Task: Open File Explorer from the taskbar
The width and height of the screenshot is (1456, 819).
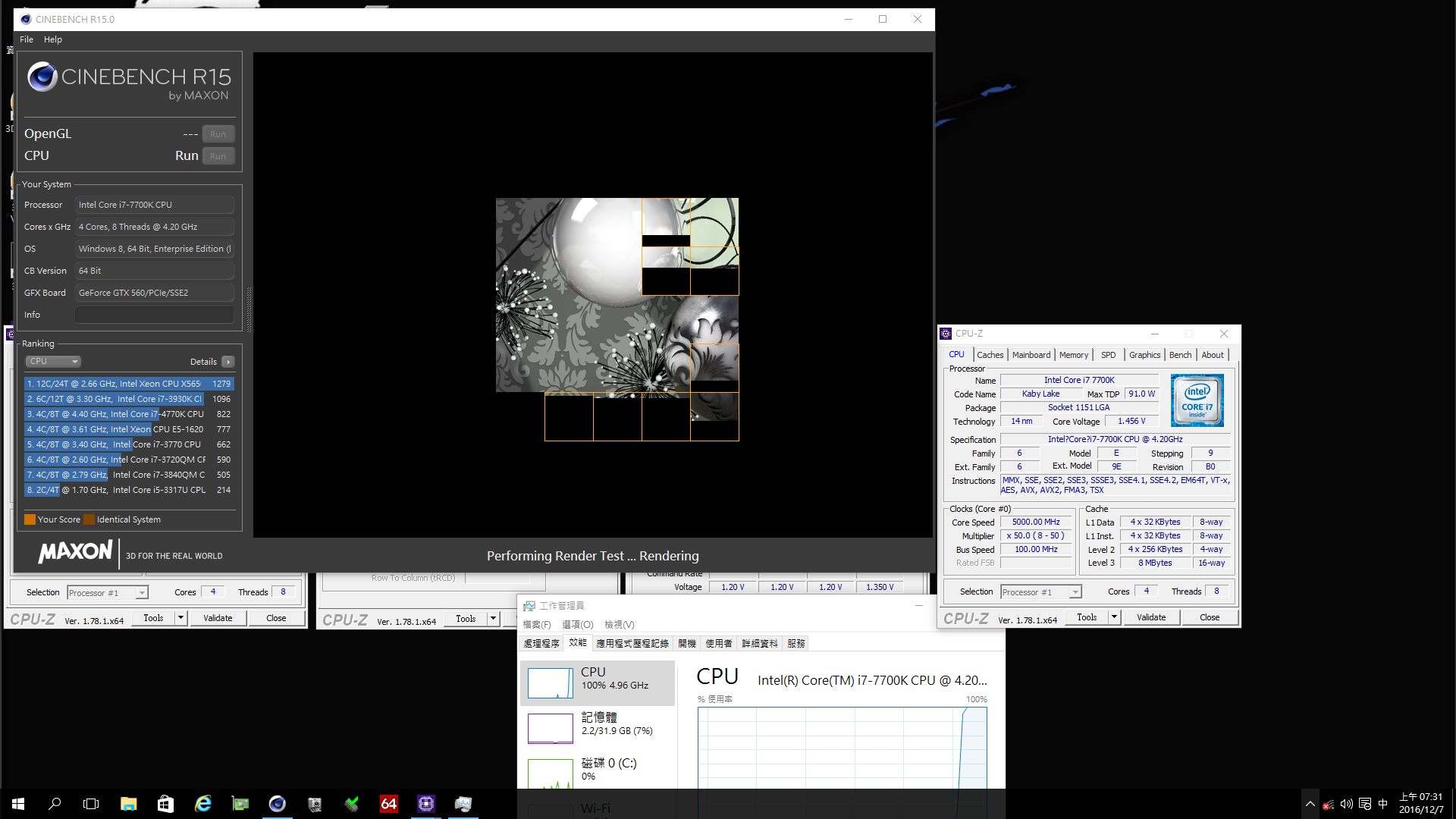Action: [x=128, y=804]
